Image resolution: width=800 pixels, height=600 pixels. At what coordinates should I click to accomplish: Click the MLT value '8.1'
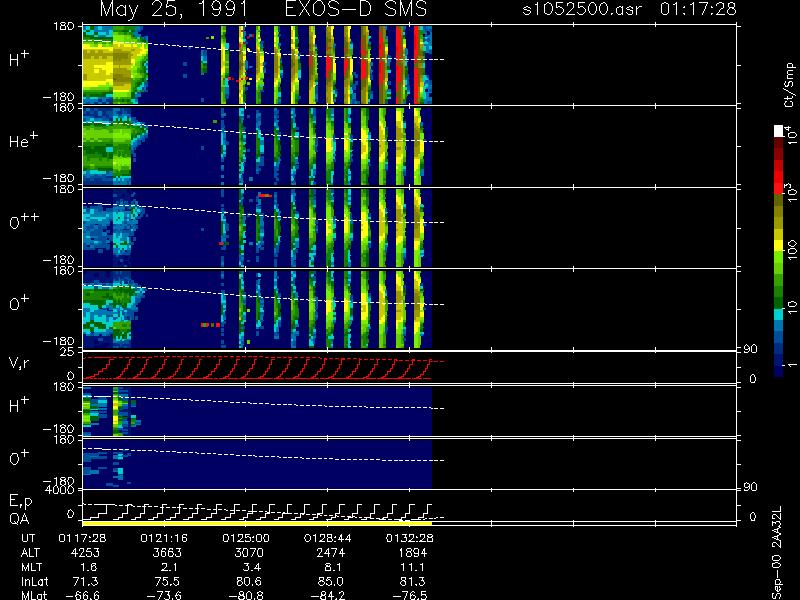tap(333, 567)
